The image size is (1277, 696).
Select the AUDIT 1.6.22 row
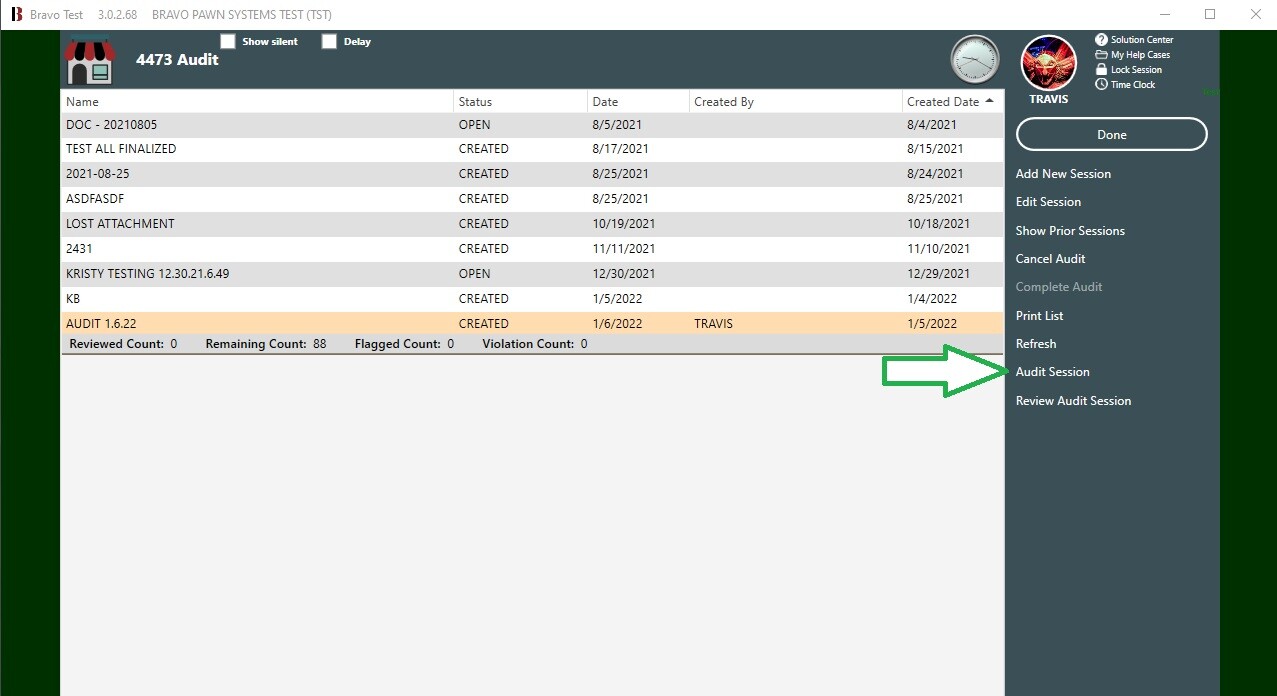pos(532,324)
